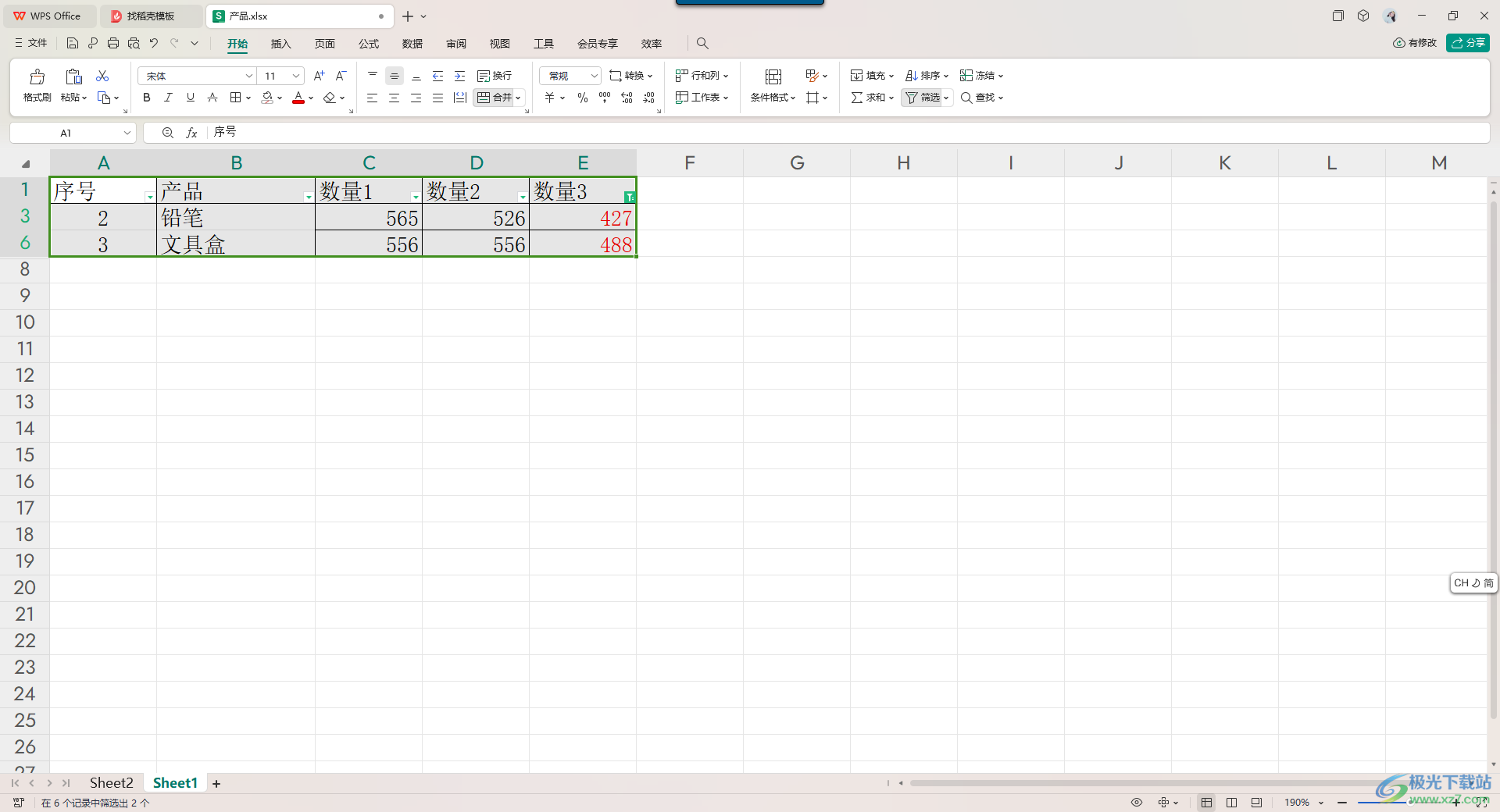Image resolution: width=1500 pixels, height=812 pixels.
Task: Toggle middle vertical alignment
Action: point(395,76)
